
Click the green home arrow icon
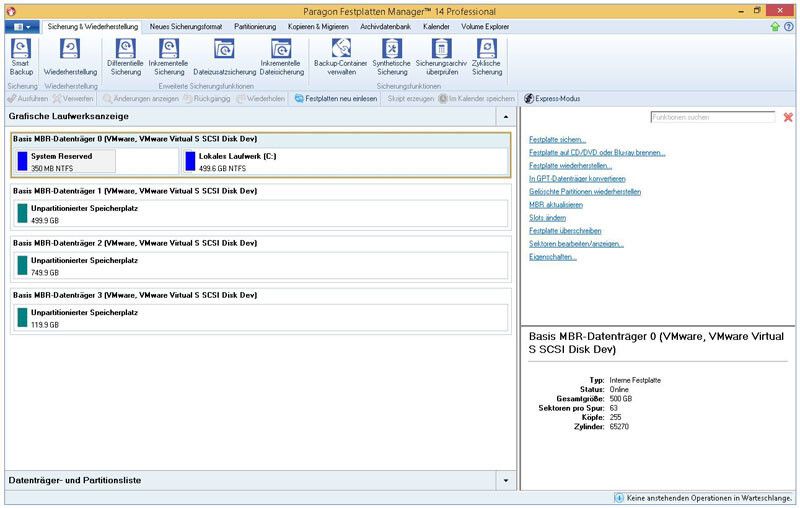click(775, 27)
